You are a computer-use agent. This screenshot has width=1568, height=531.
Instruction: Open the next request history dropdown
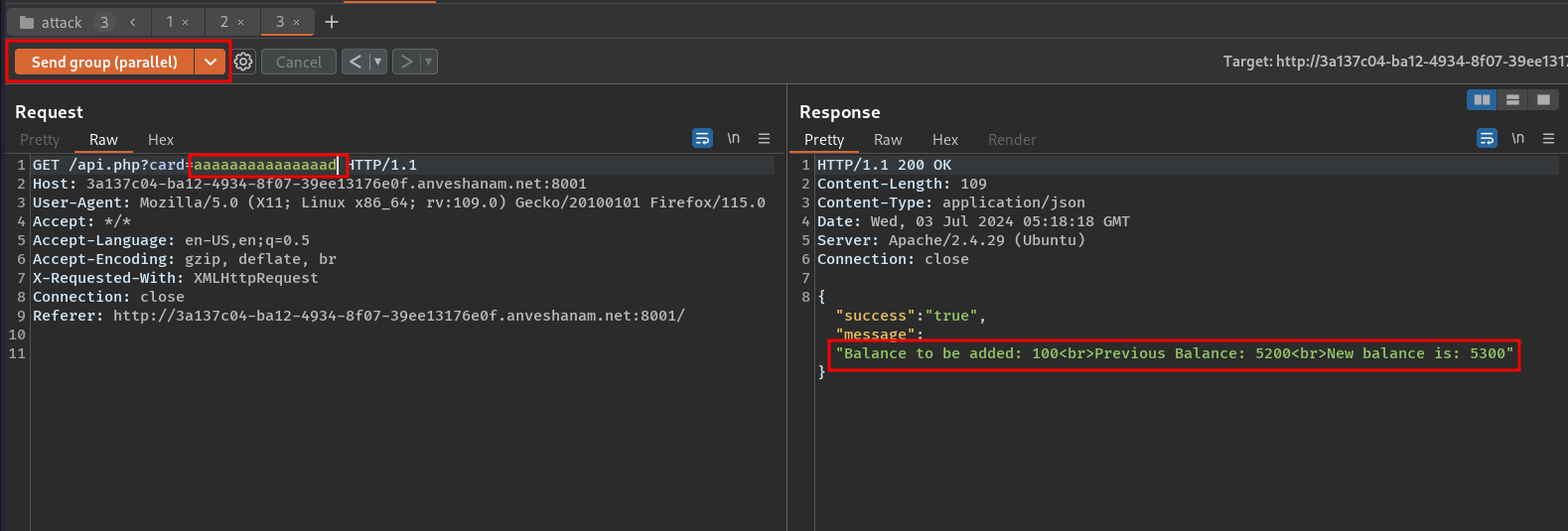tap(428, 62)
